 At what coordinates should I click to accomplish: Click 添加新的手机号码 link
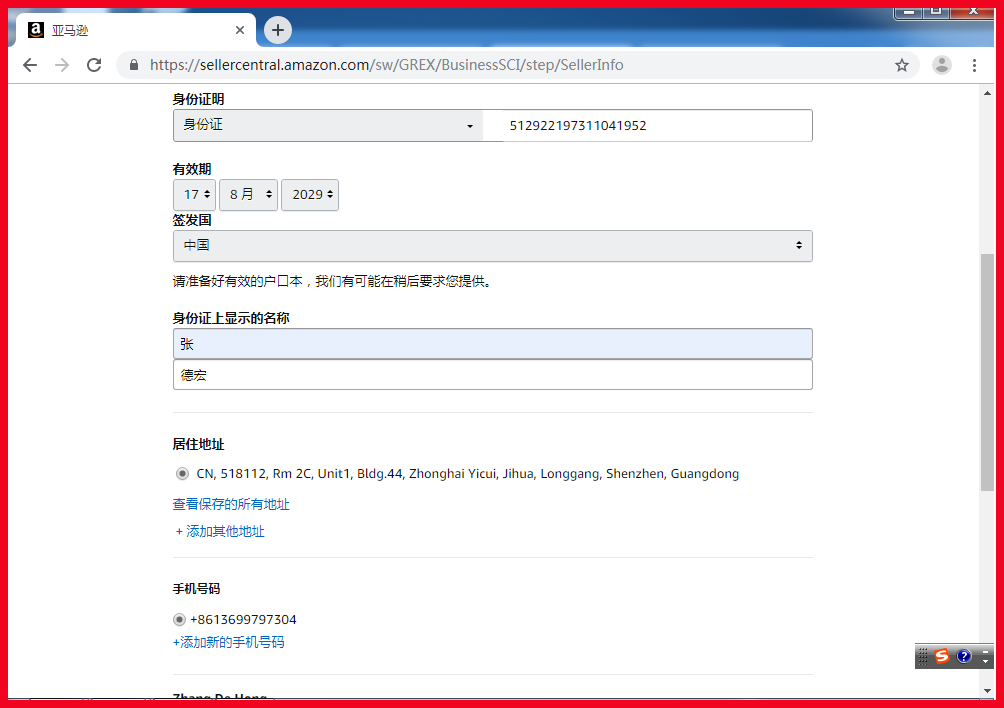(229, 642)
